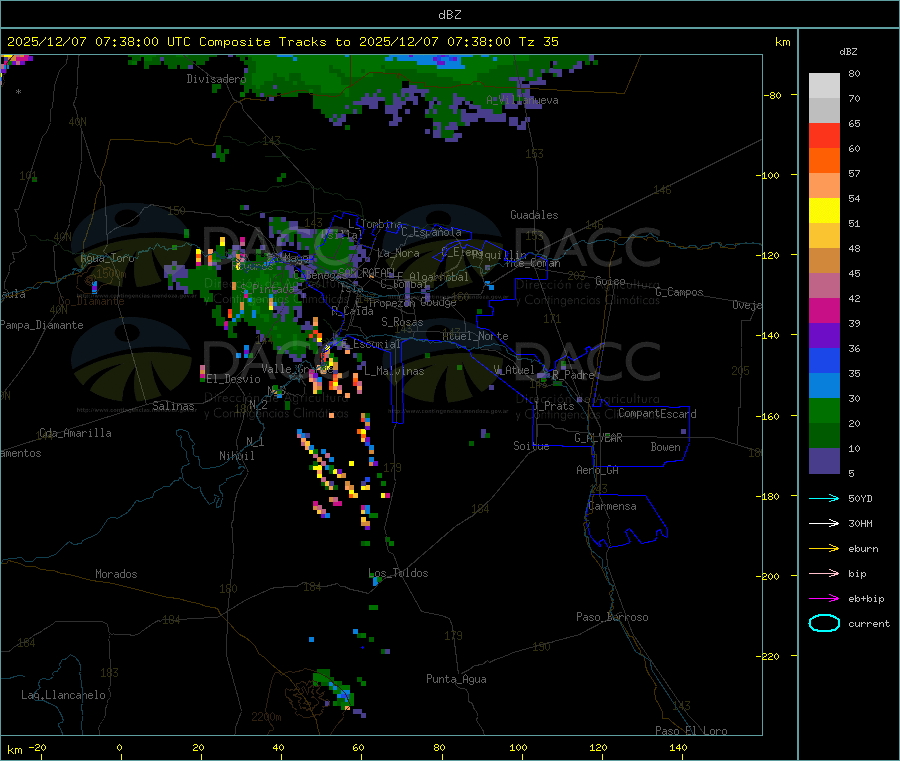Click the 2200m volcano contour label
This screenshot has width=900, height=761.
[266, 717]
